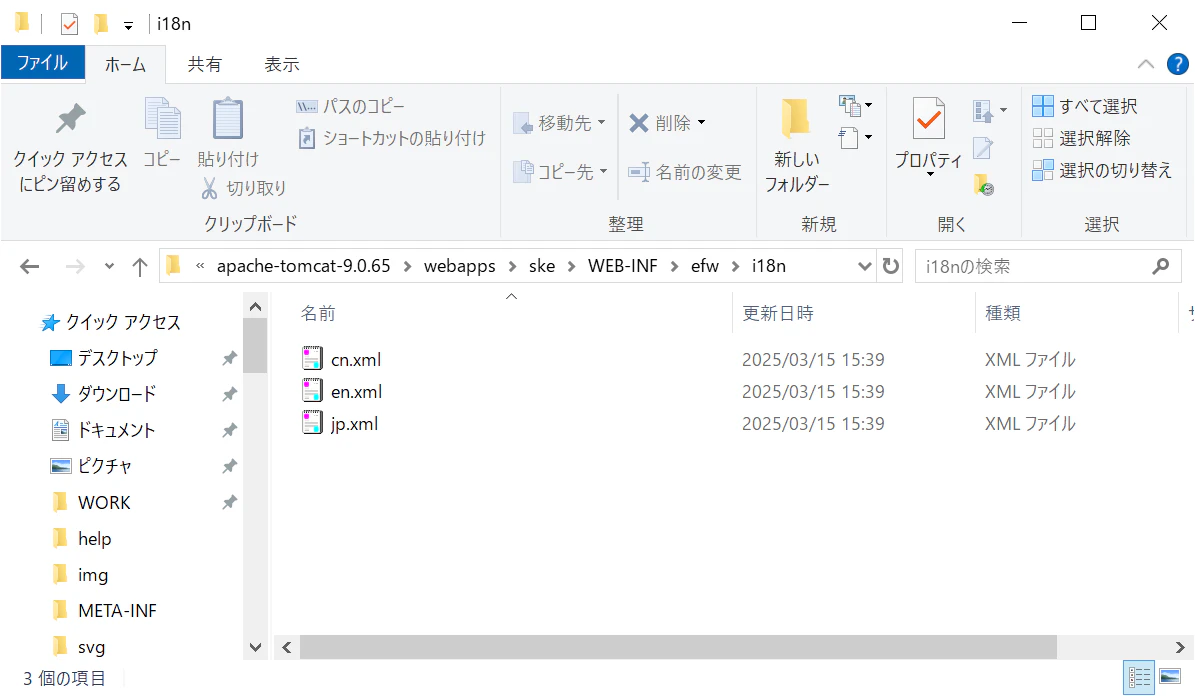Click すべて選択 to select all
Screen dimensions: 1195x696
click(x=1085, y=106)
